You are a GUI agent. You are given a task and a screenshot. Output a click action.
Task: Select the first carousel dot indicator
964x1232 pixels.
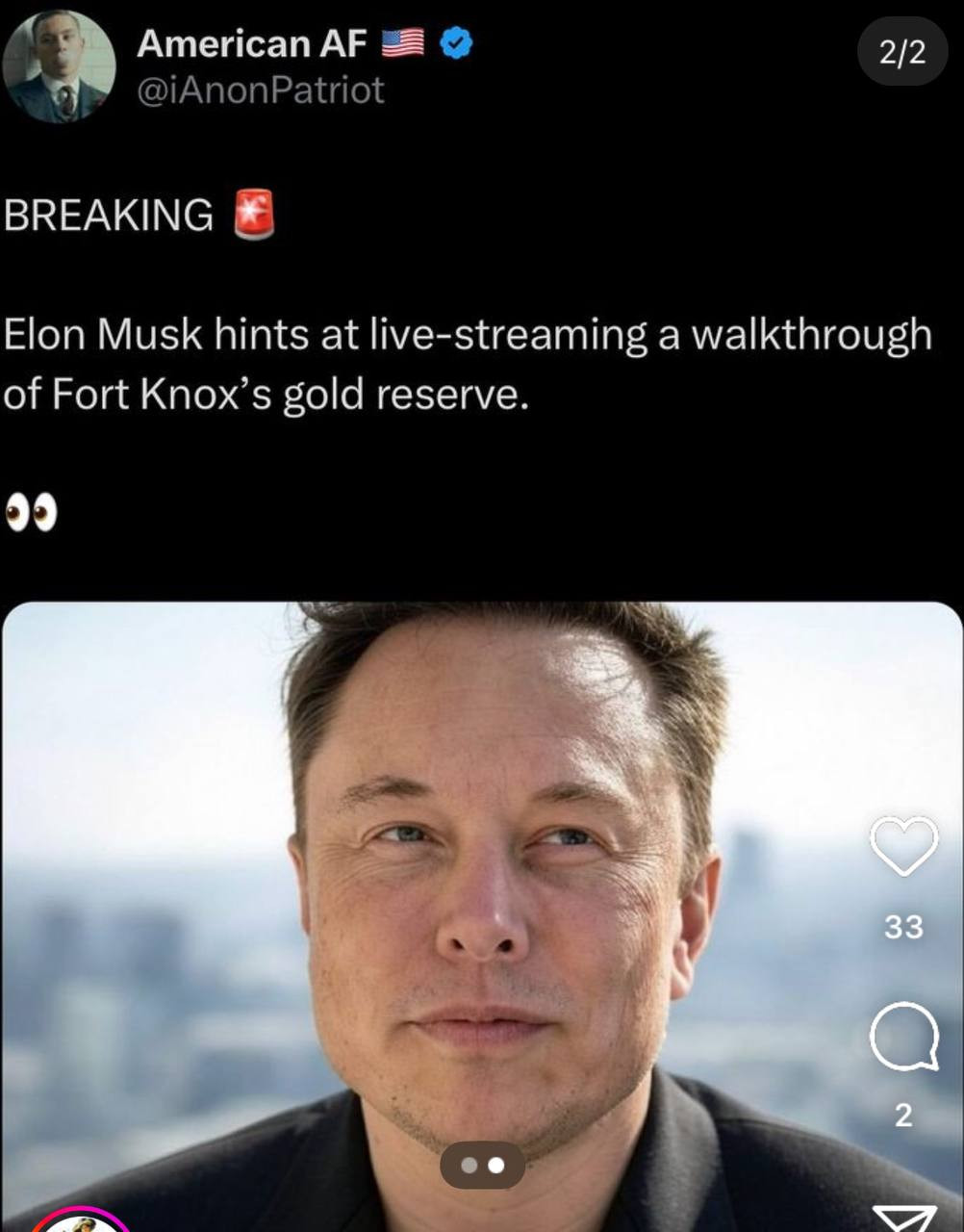pos(469,1166)
